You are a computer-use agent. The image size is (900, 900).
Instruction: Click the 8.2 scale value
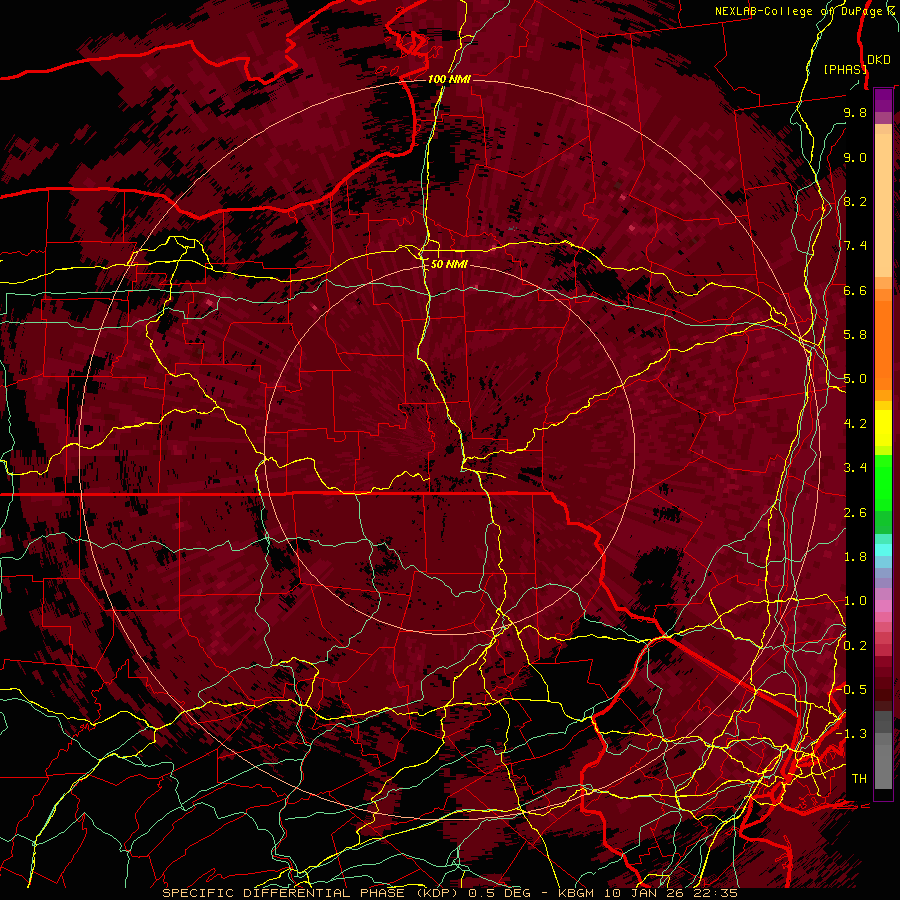pyautogui.click(x=855, y=201)
